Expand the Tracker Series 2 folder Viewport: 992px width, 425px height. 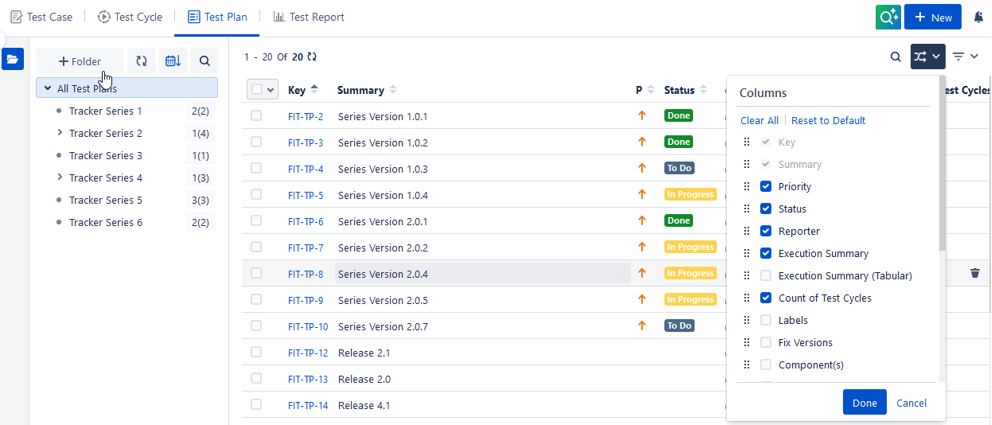[59, 133]
